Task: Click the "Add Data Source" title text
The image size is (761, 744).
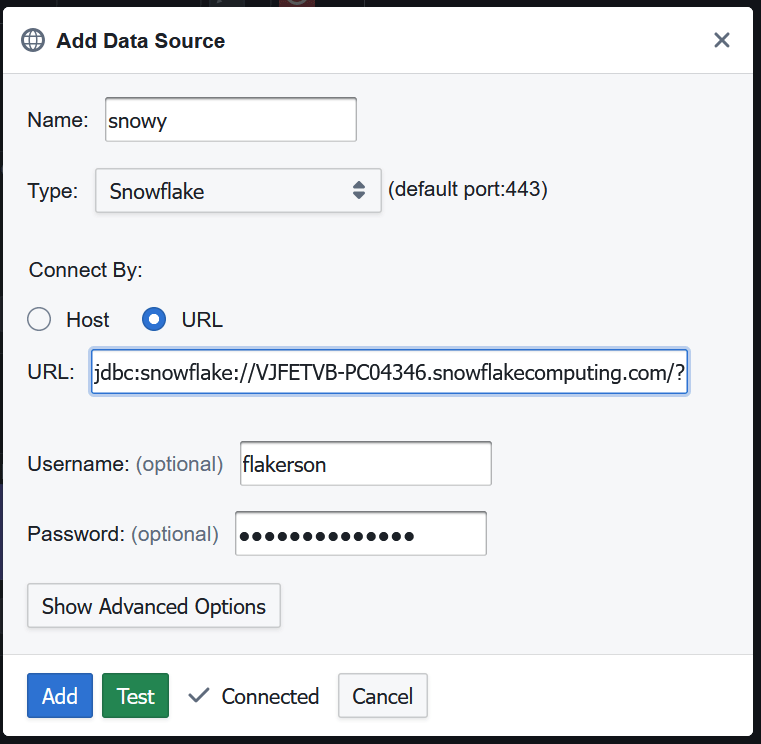Action: [140, 41]
